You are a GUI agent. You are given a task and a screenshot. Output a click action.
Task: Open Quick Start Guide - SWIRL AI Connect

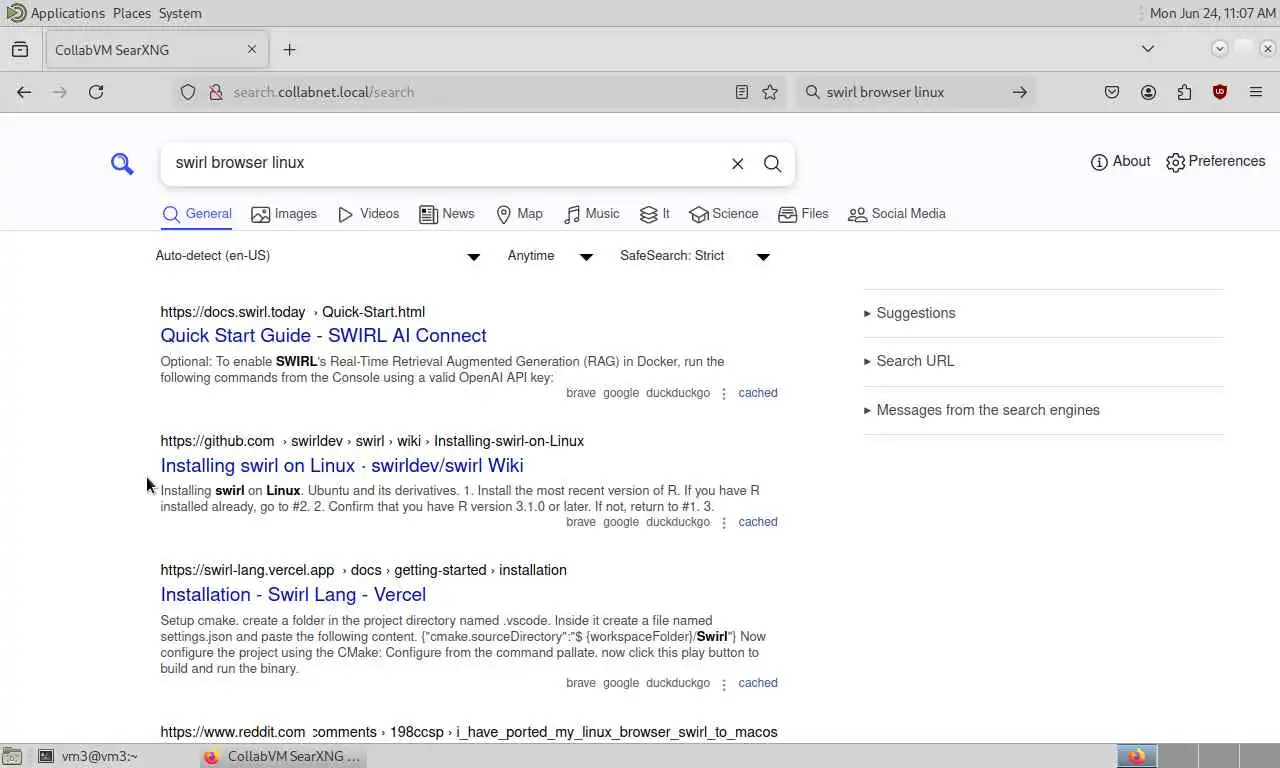[323, 336]
